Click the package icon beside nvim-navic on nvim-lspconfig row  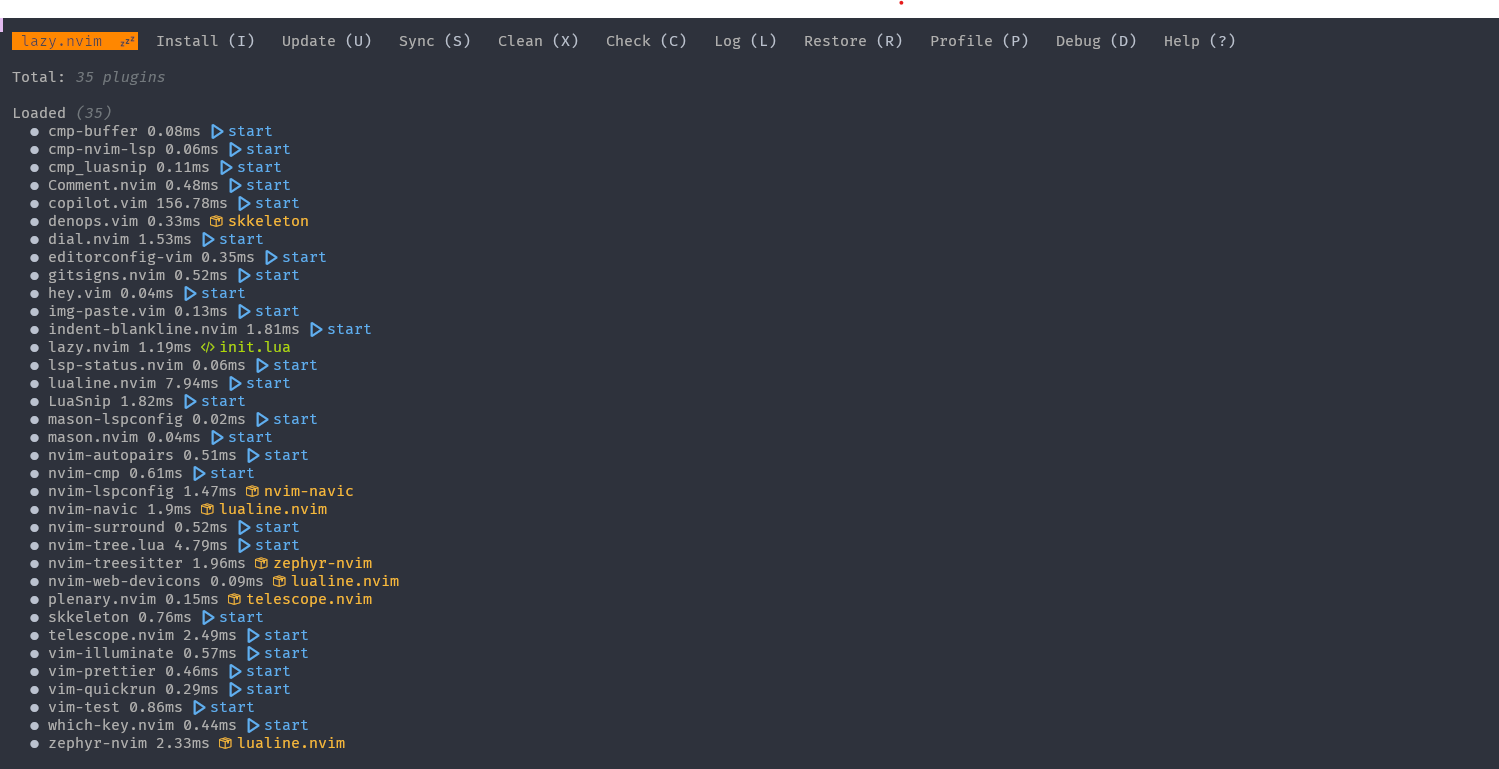click(252, 491)
